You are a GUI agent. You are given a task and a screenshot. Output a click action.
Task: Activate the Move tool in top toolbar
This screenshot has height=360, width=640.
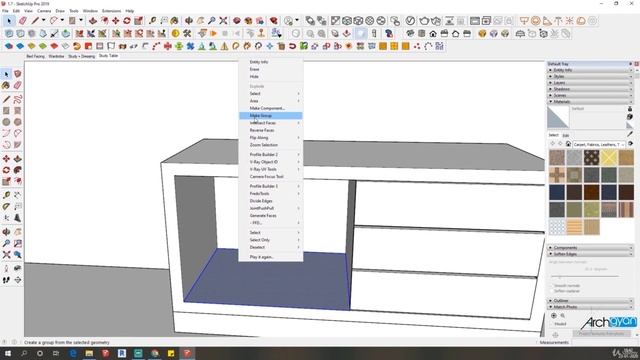tap(116, 20)
